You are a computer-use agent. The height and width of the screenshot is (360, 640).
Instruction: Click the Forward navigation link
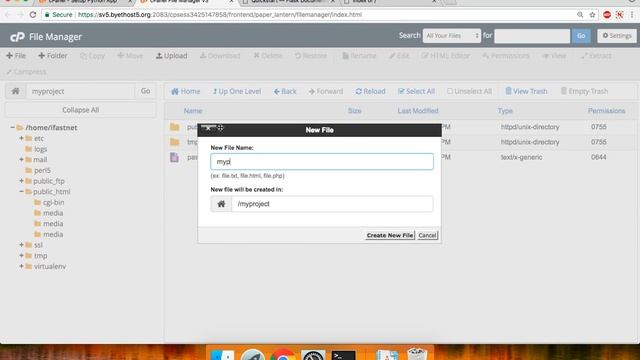click(326, 91)
